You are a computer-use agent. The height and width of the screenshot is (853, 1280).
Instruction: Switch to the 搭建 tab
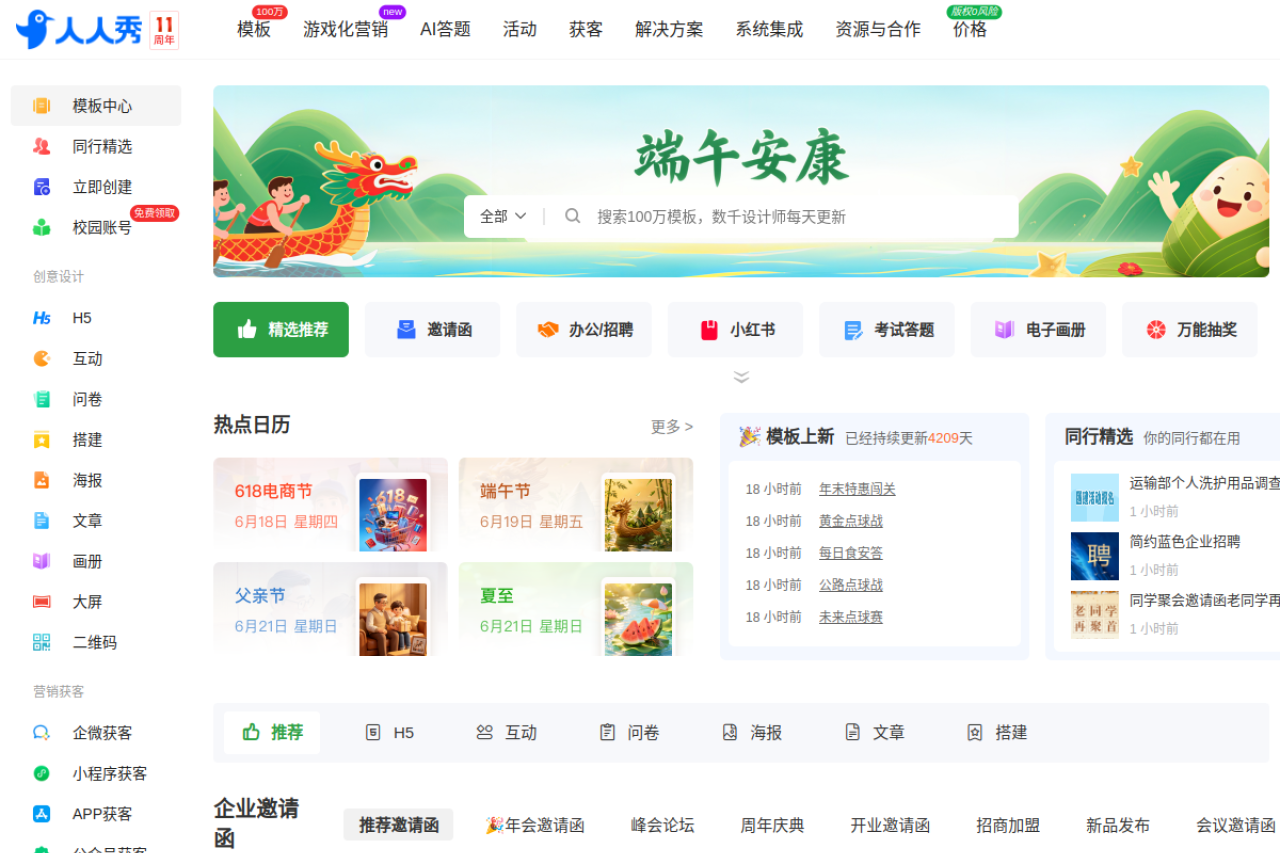point(997,733)
